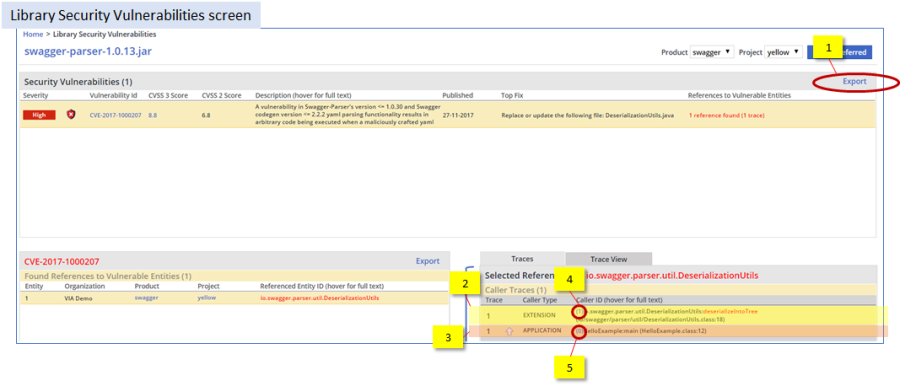
Task: Open CVE-2017-1000207 vulnerability ID link
Action: point(115,115)
